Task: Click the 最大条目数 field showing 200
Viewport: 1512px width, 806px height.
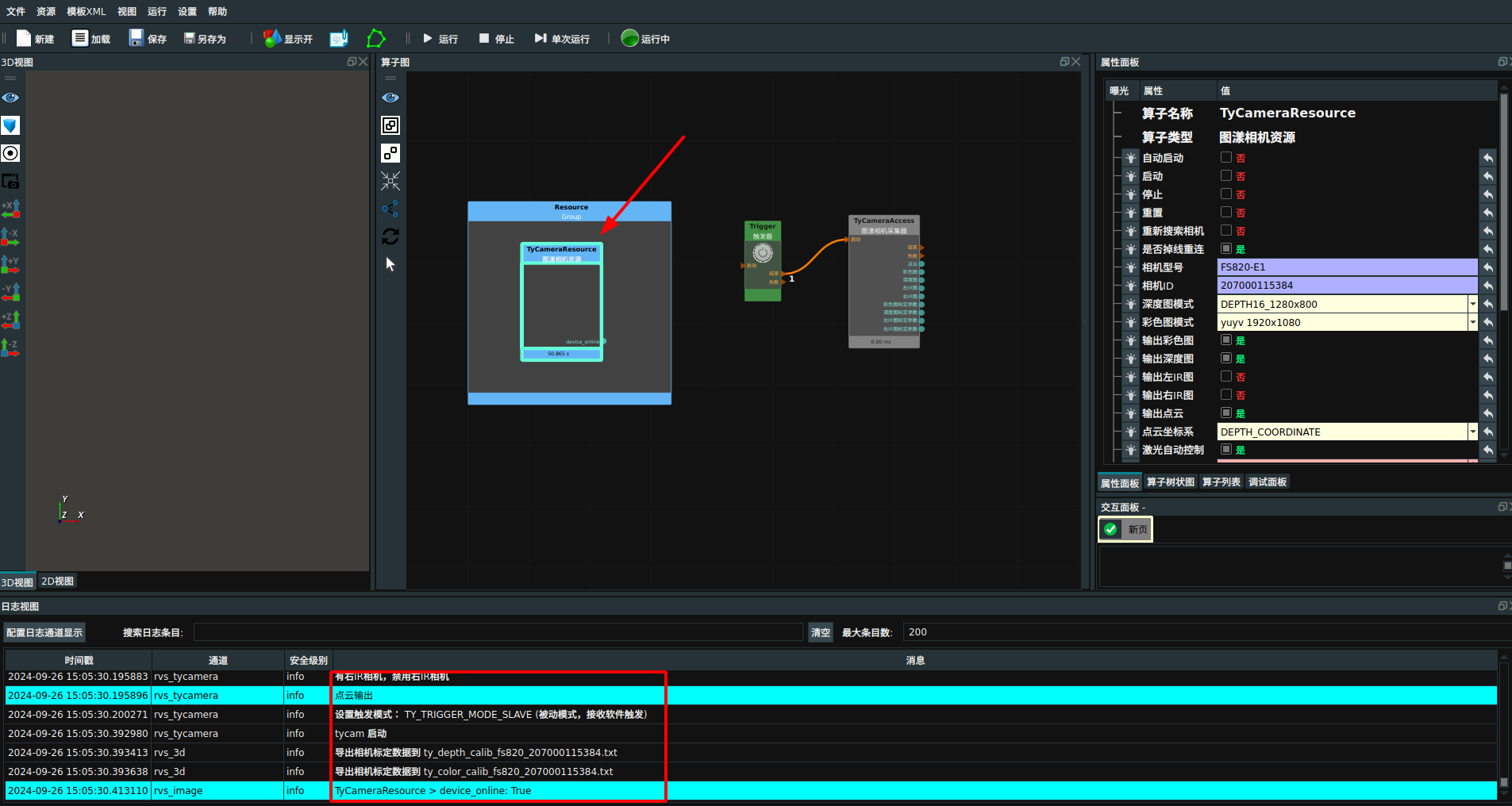Action: click(x=1206, y=632)
